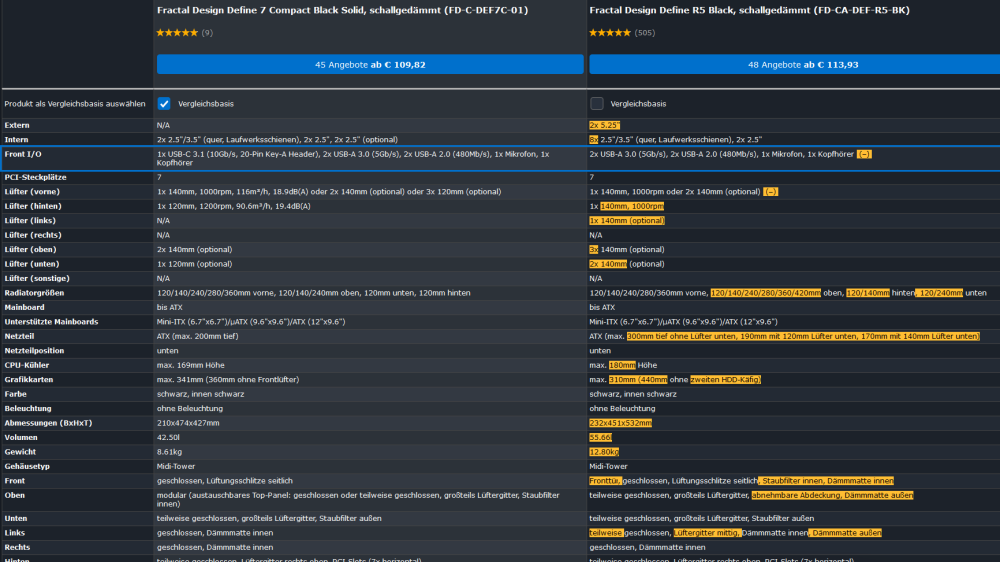The image size is (1000, 562).
Task: Click '8.61kg' weight value
Action: click(170, 452)
